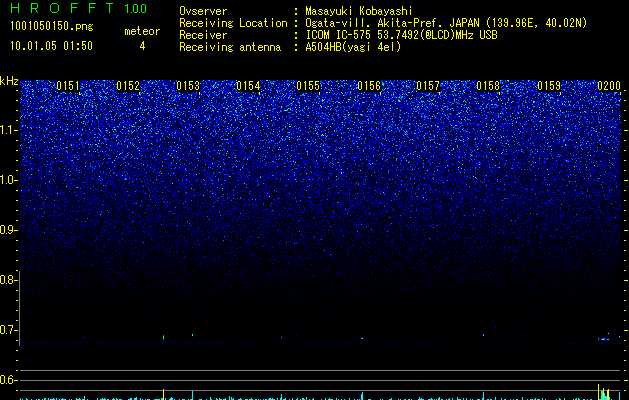Click the meteor echo near 0153
629x400 pixels.
(193, 335)
